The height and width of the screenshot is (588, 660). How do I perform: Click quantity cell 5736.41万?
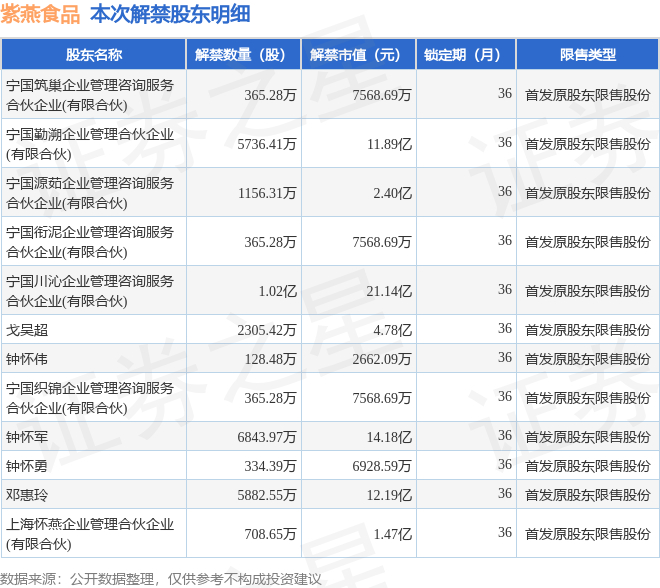pos(267,144)
